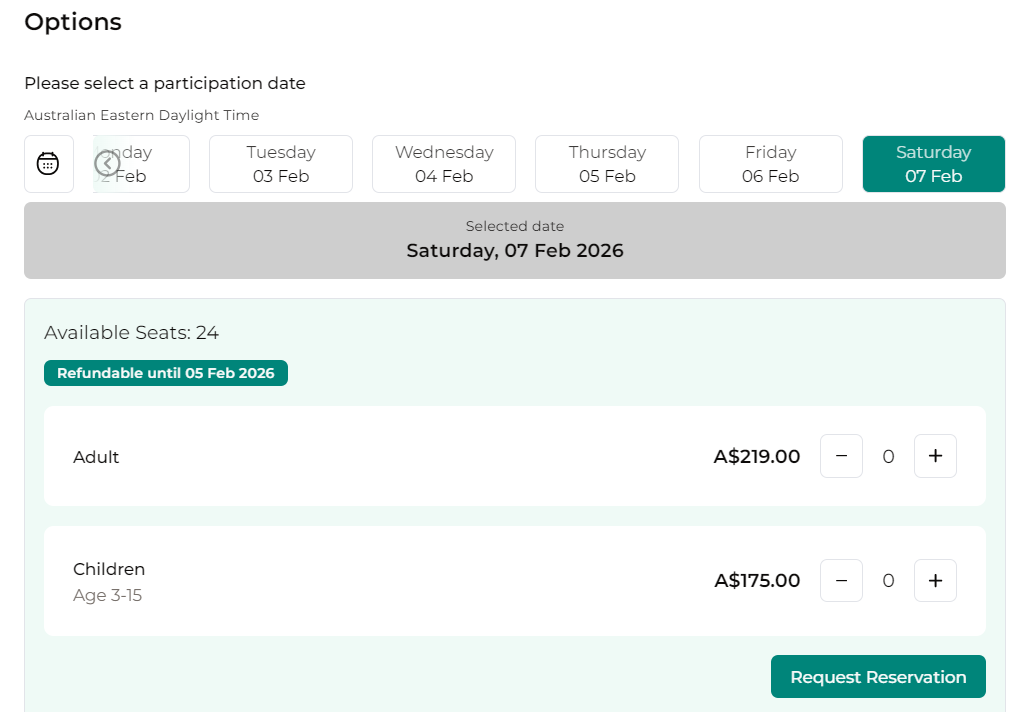
Task: Decrease Adult ticket count with minus
Action: pos(841,456)
